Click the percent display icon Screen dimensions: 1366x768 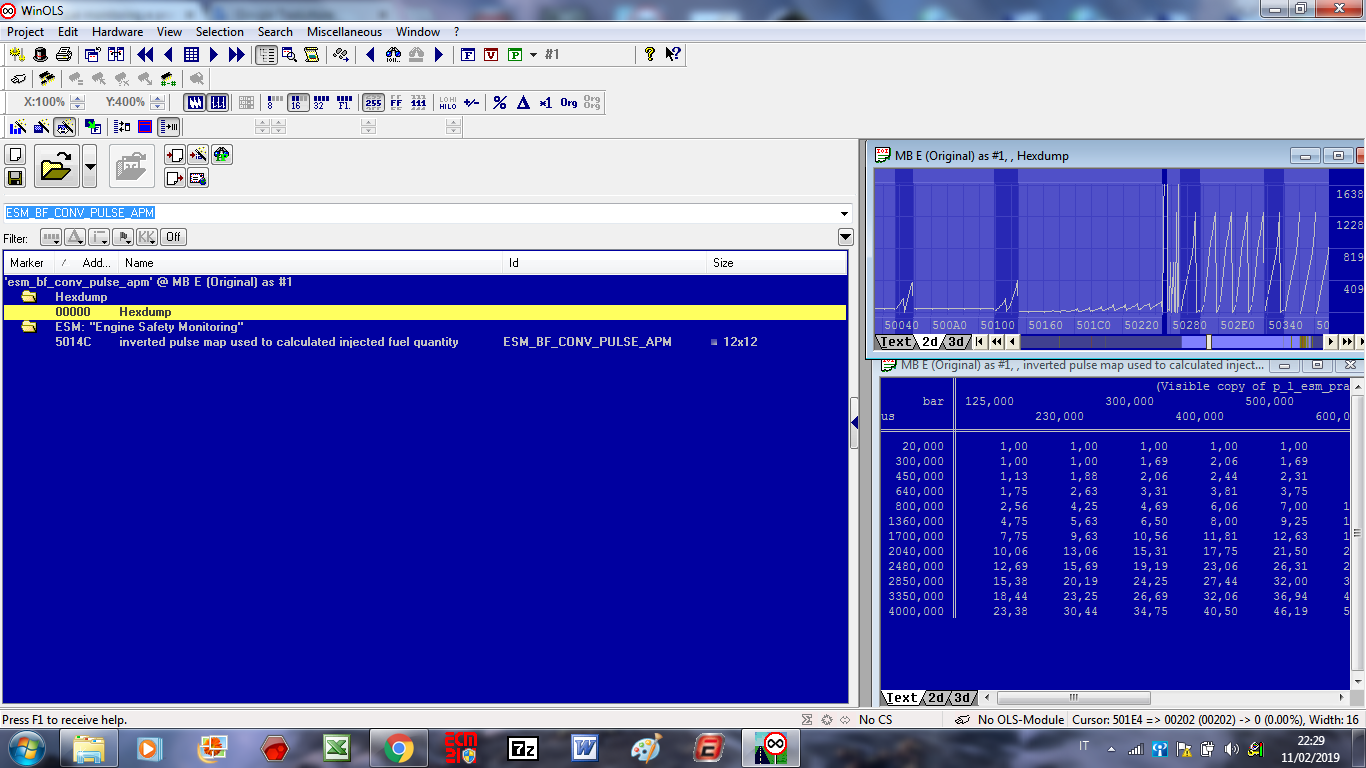[x=500, y=102]
